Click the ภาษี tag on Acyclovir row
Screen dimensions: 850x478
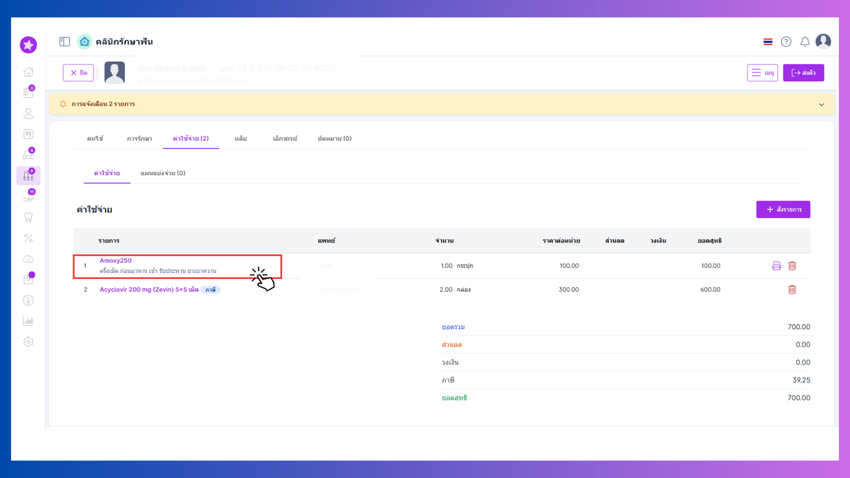(x=210, y=290)
